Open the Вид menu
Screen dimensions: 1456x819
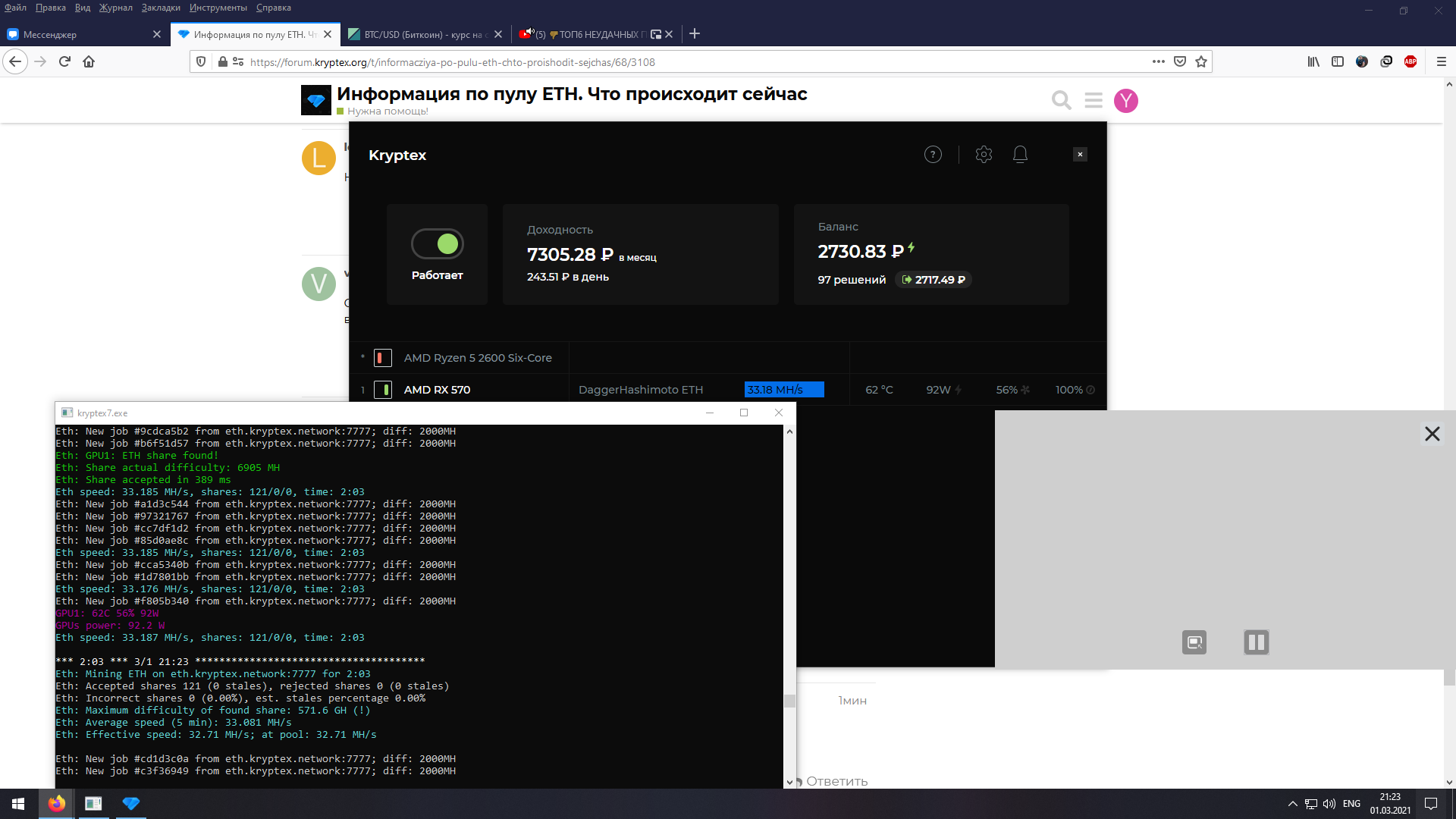(x=83, y=8)
